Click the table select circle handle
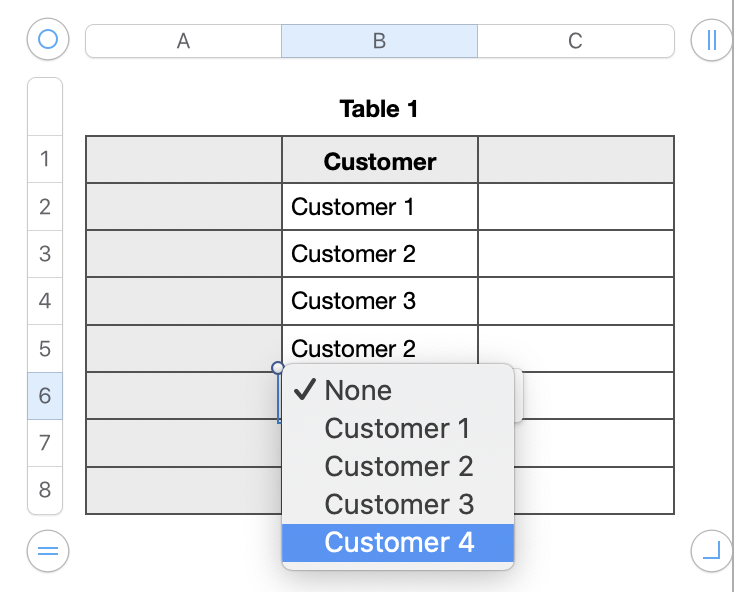The height and width of the screenshot is (592, 734). point(47,40)
